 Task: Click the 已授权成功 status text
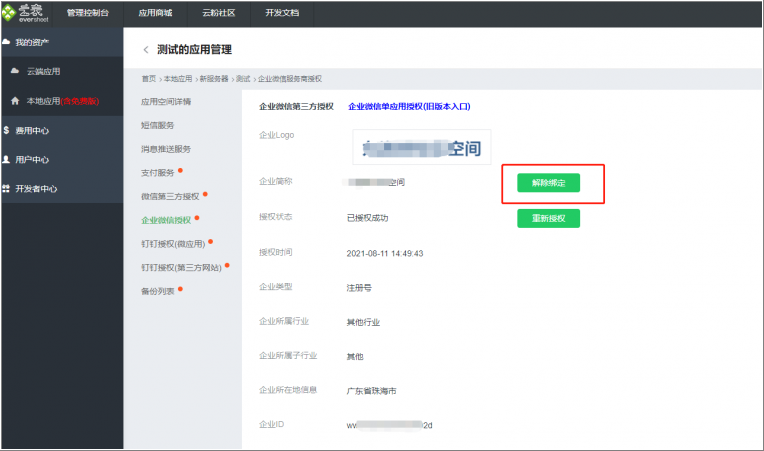(x=367, y=218)
